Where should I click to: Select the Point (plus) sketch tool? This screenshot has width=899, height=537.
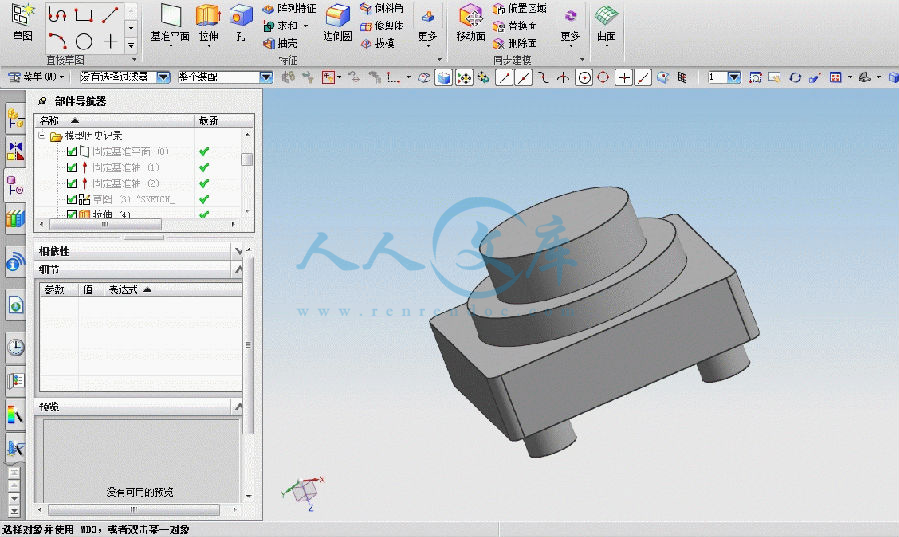click(110, 41)
